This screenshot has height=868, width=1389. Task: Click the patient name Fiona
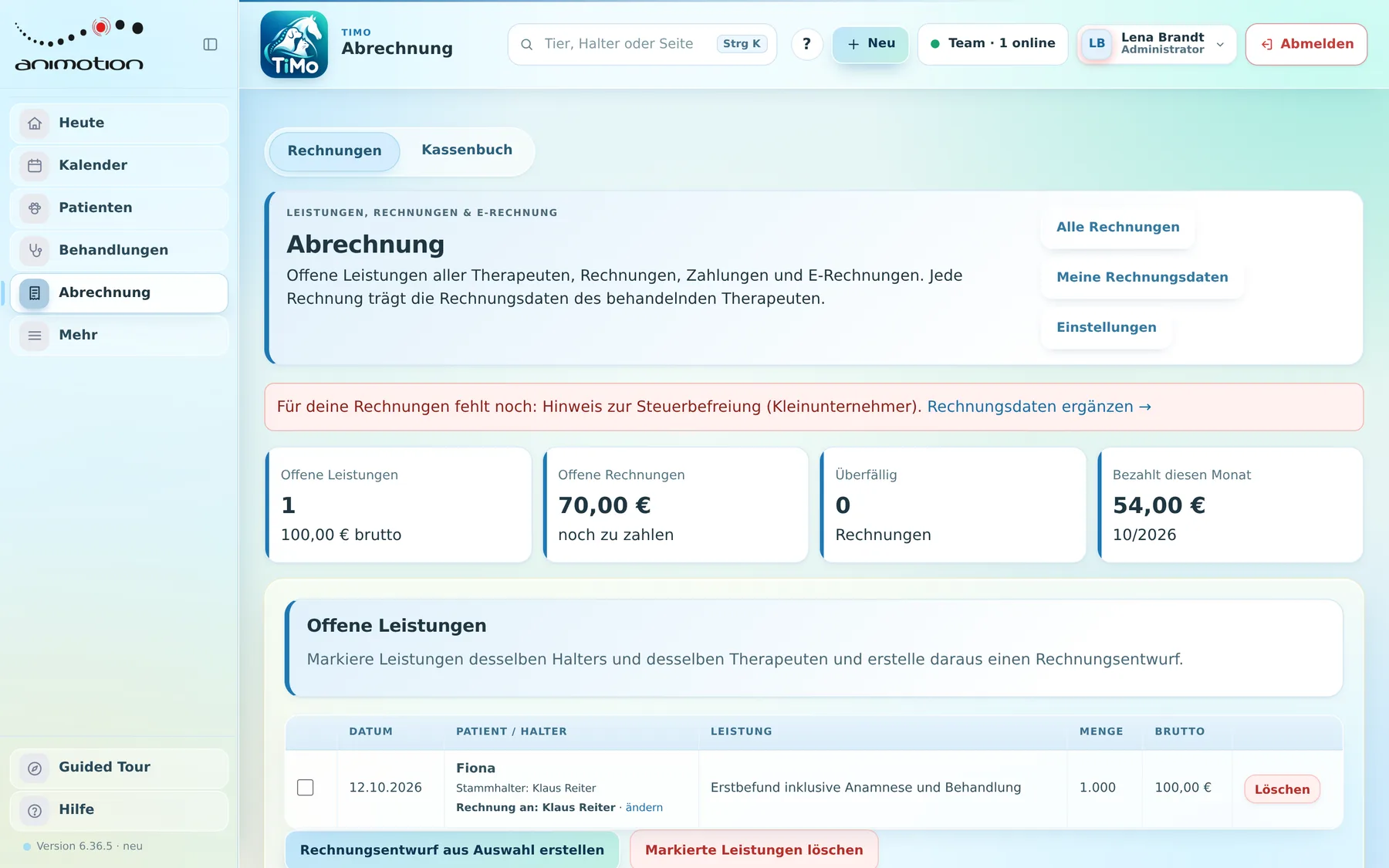click(x=475, y=768)
